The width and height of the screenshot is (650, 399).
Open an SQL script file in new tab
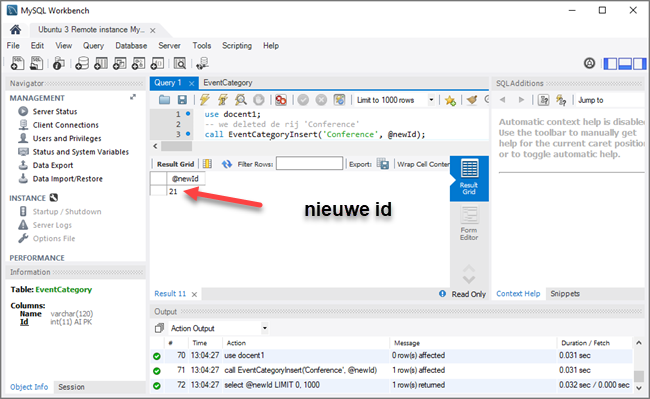pos(36,63)
